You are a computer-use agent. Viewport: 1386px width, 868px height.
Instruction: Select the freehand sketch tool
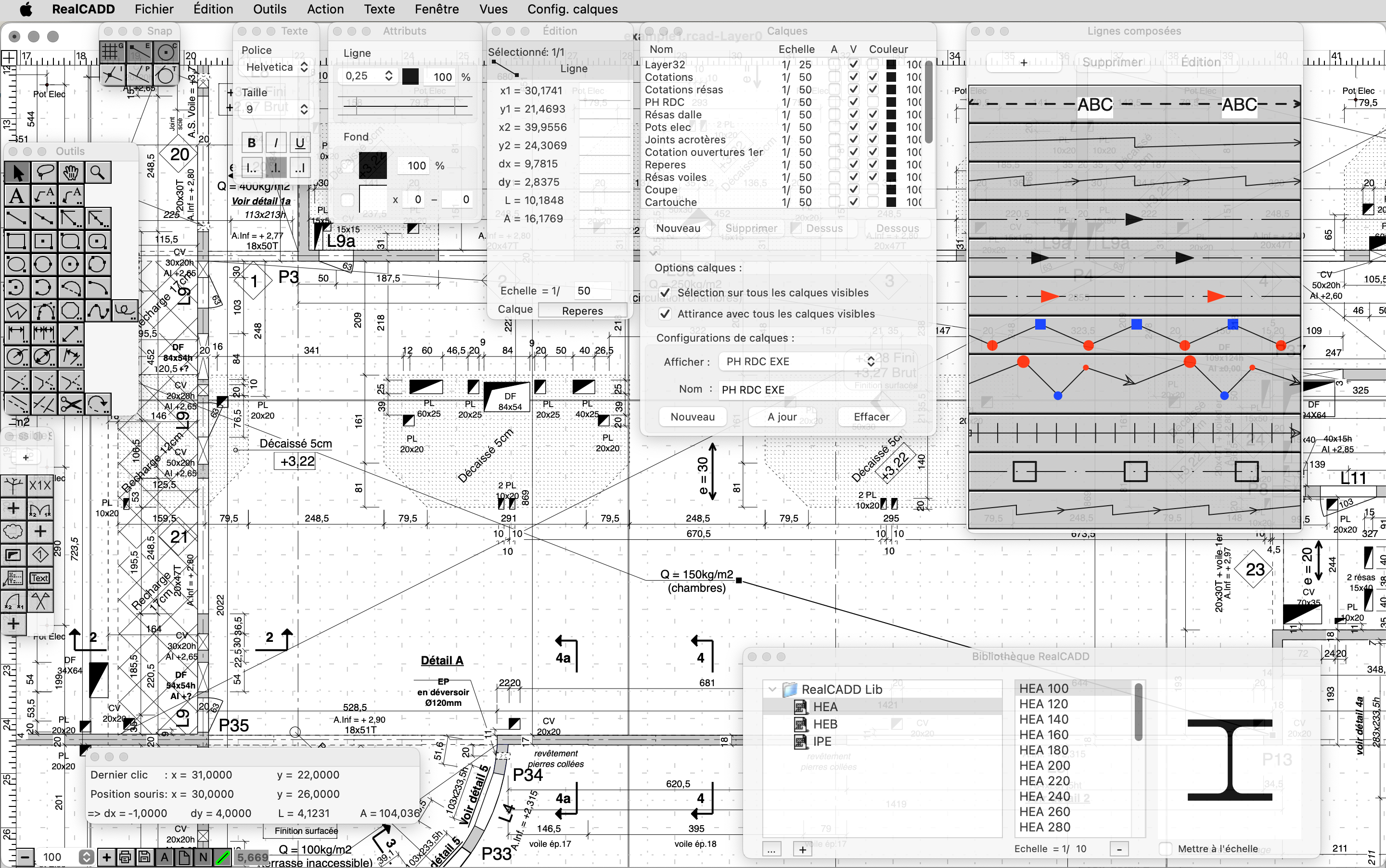tap(125, 310)
